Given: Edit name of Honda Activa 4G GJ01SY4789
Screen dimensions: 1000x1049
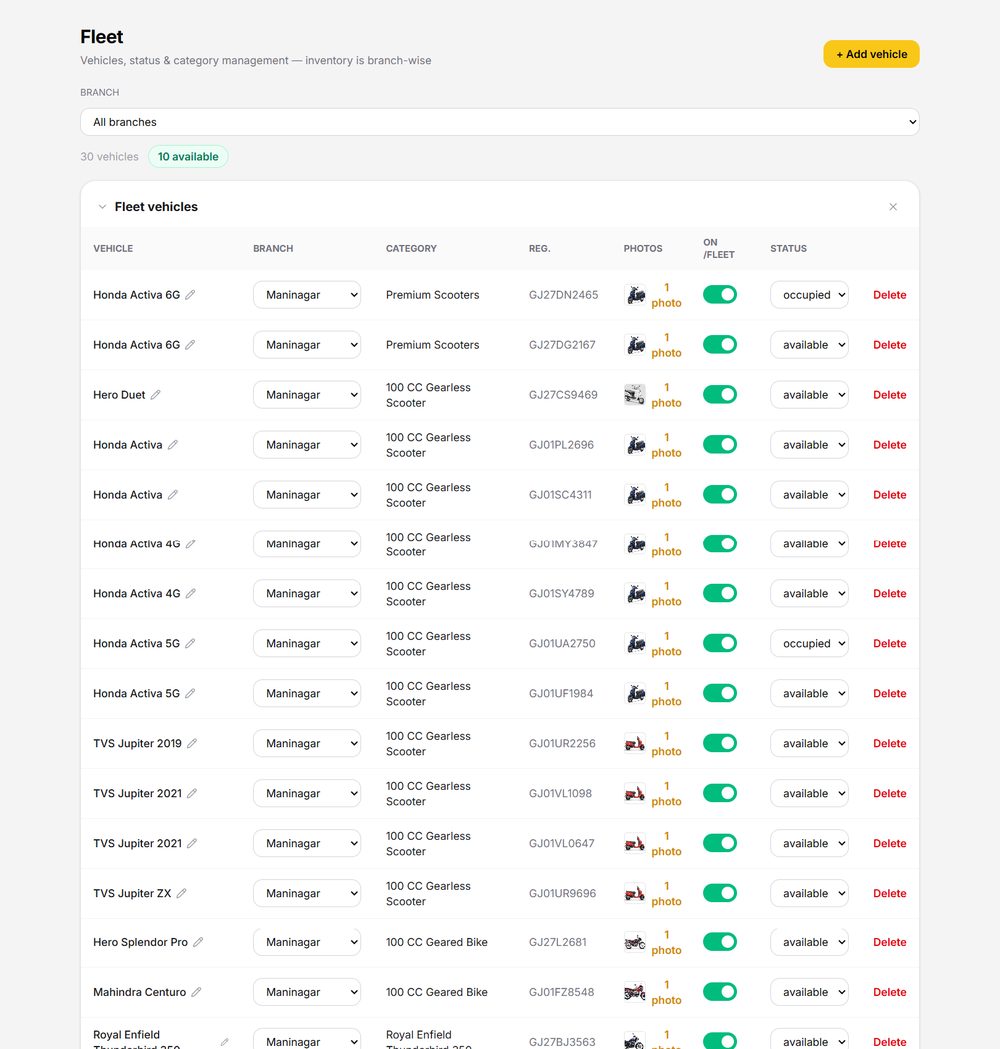Looking at the screenshot, I should 191,593.
